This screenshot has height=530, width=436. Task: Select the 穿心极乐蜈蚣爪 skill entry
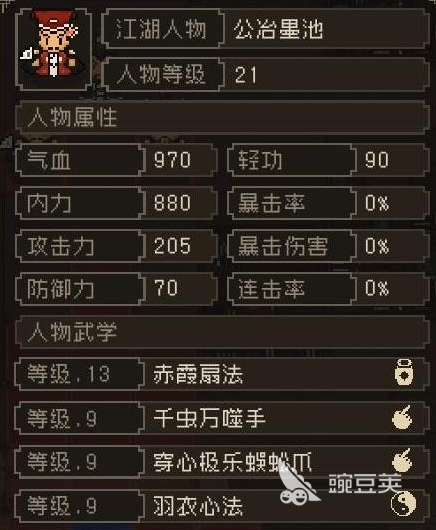point(222,462)
